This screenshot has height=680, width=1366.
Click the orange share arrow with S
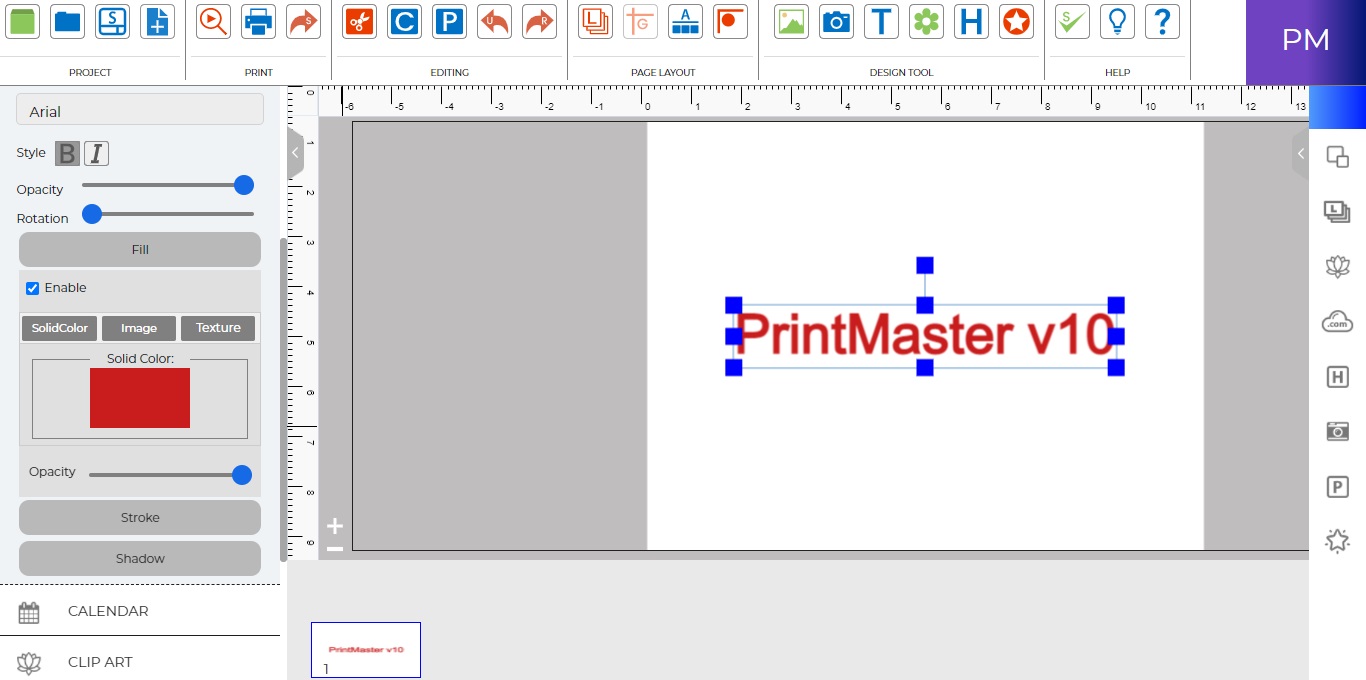click(x=303, y=21)
